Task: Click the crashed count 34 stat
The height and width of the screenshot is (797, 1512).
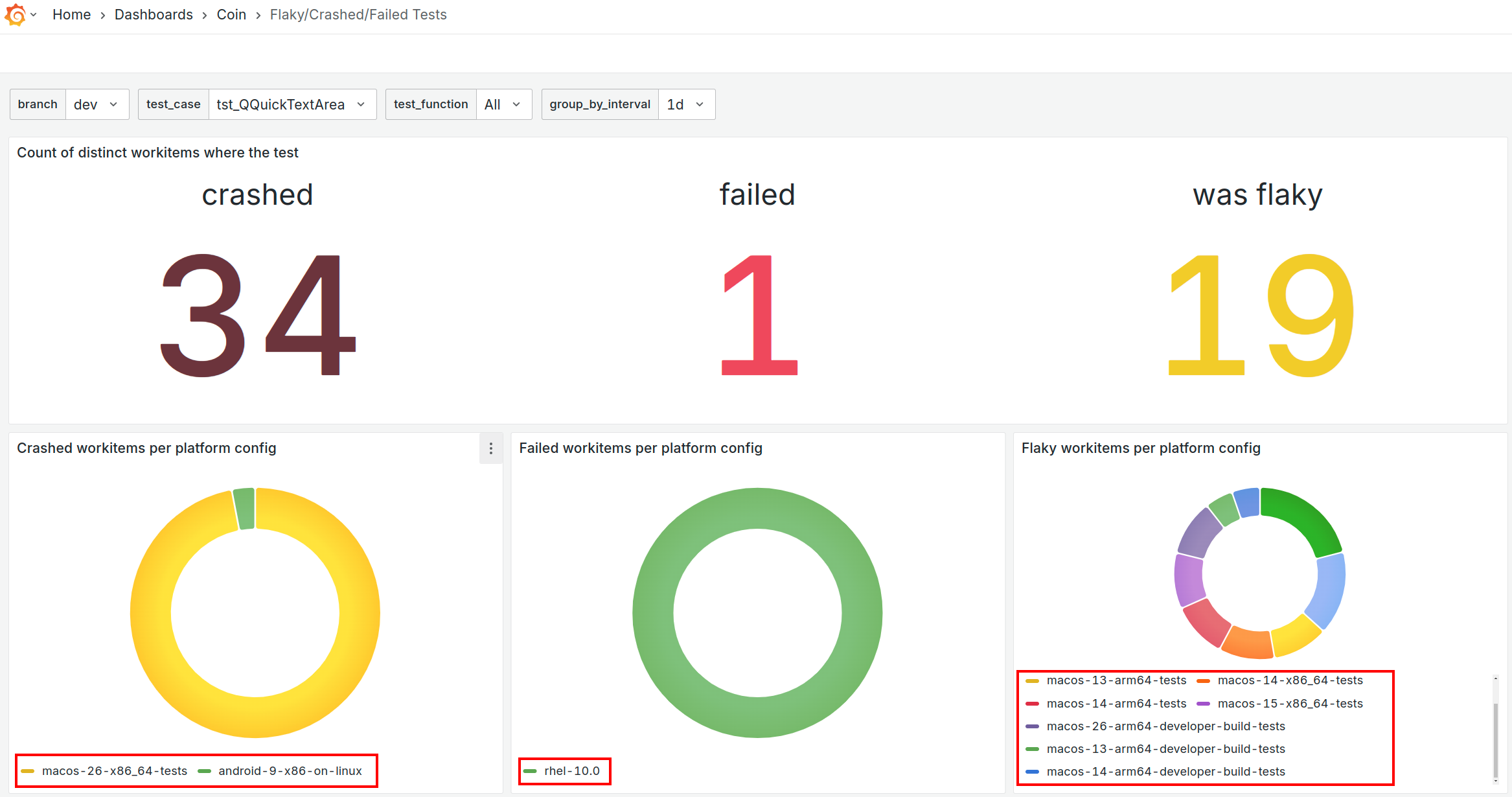Action: pos(257,314)
